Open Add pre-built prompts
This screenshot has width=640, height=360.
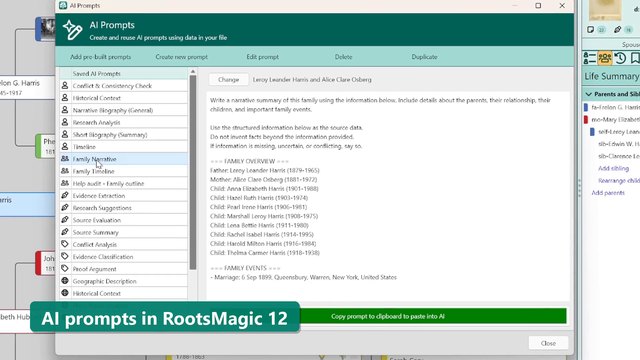click(100, 57)
